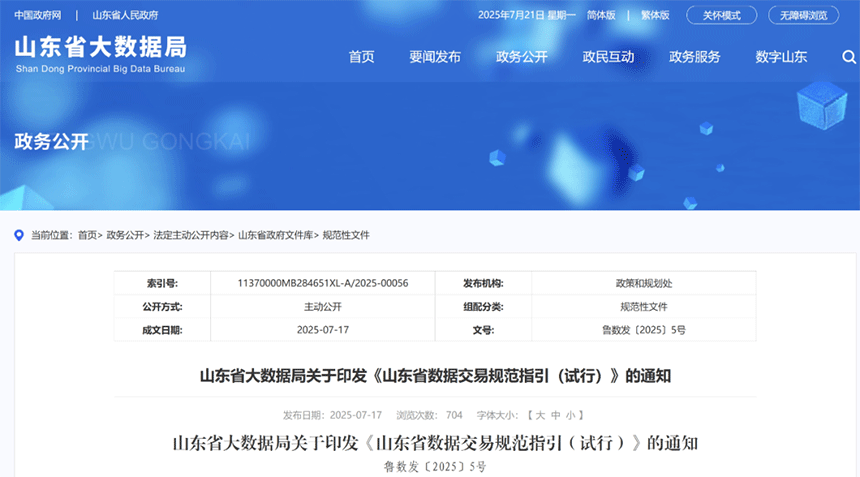This screenshot has height=477, width=860.
Task: Open the 数字山东 menu item
Action: [x=781, y=57]
